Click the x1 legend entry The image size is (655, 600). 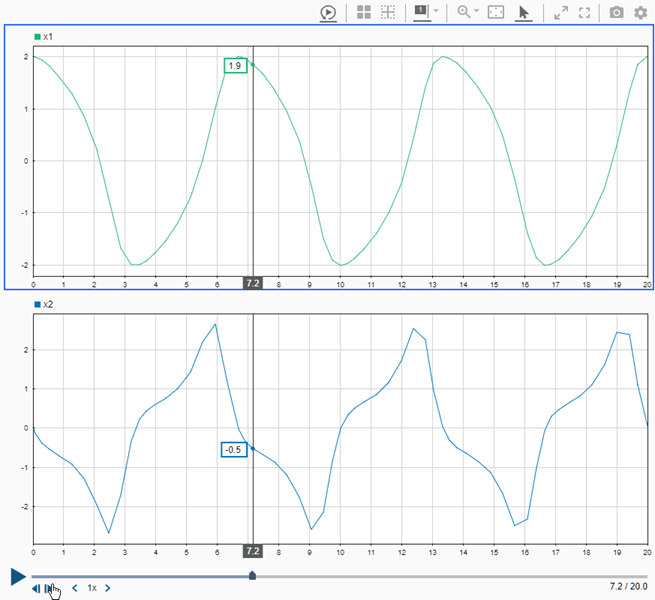43,37
